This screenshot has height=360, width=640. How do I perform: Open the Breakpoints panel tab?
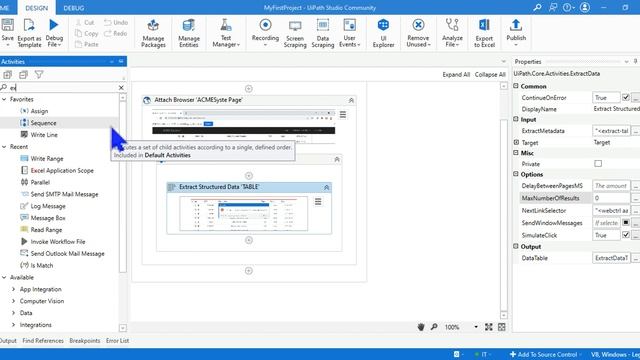point(84,340)
